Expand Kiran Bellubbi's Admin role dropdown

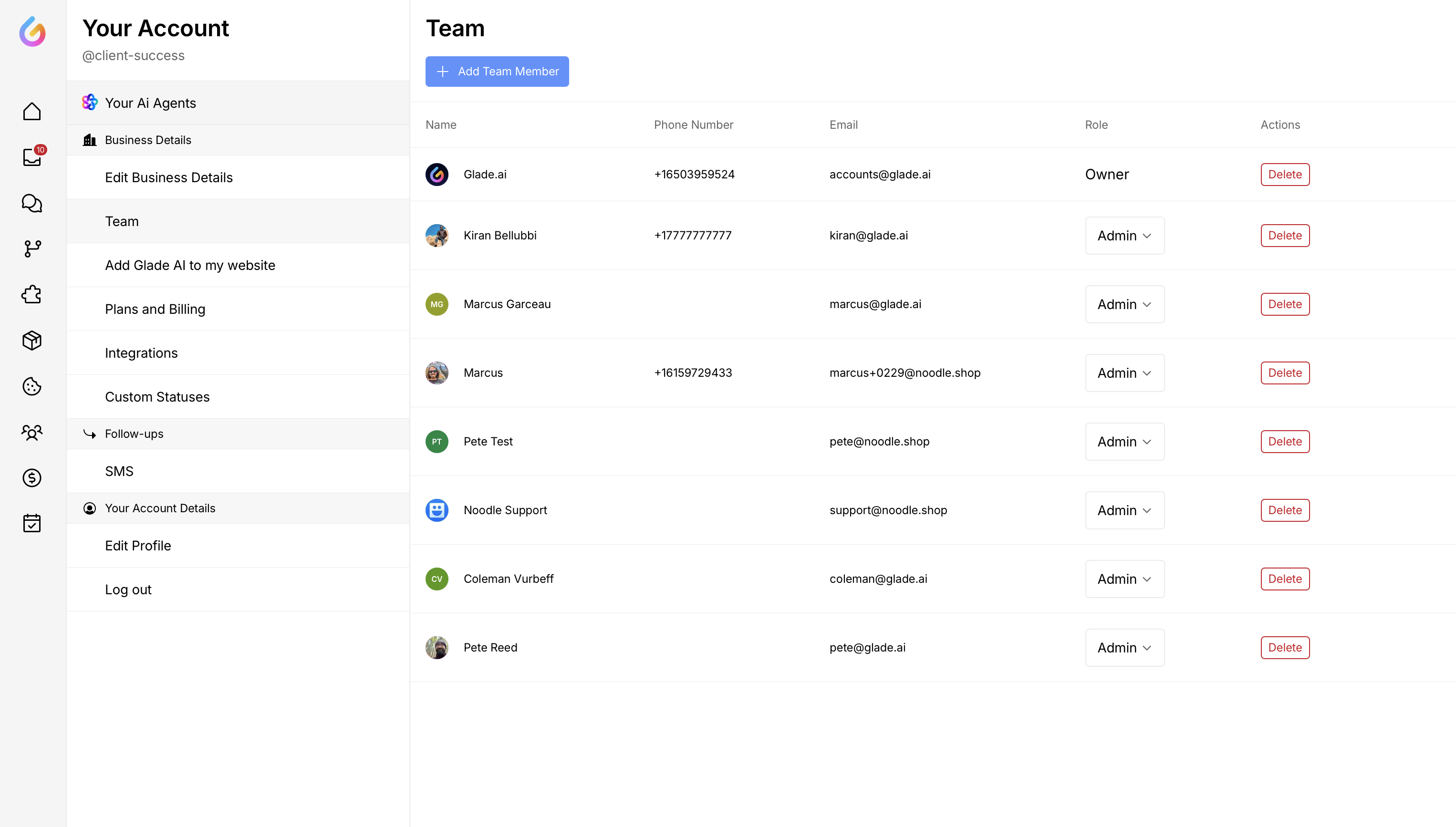[x=1124, y=236]
